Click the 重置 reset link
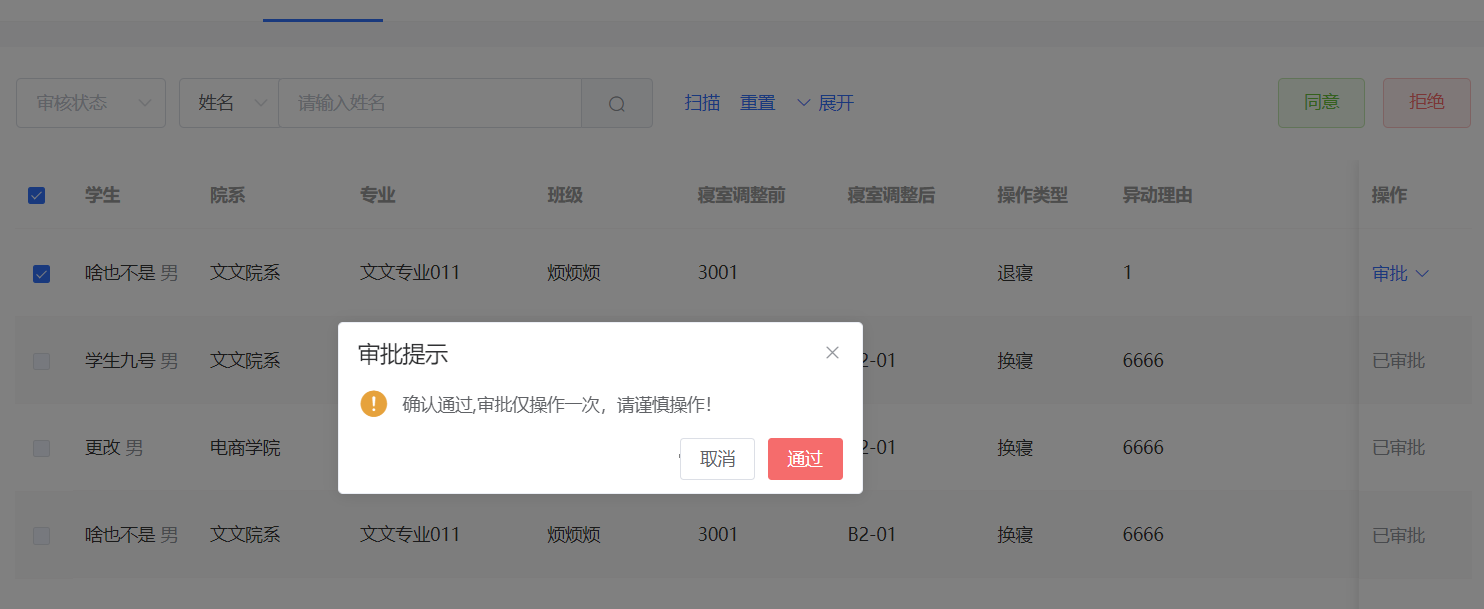Screen dimensions: 1484x609 pos(757,102)
